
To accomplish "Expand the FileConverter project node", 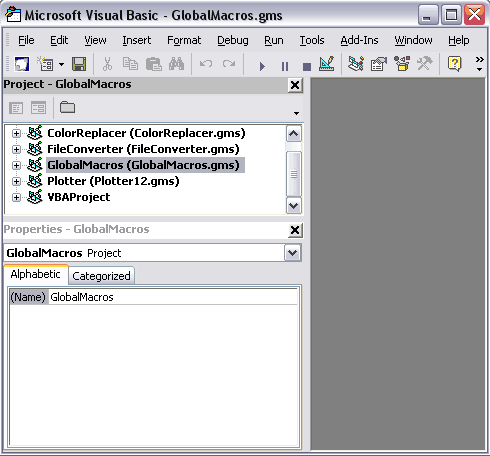I will 16,149.
